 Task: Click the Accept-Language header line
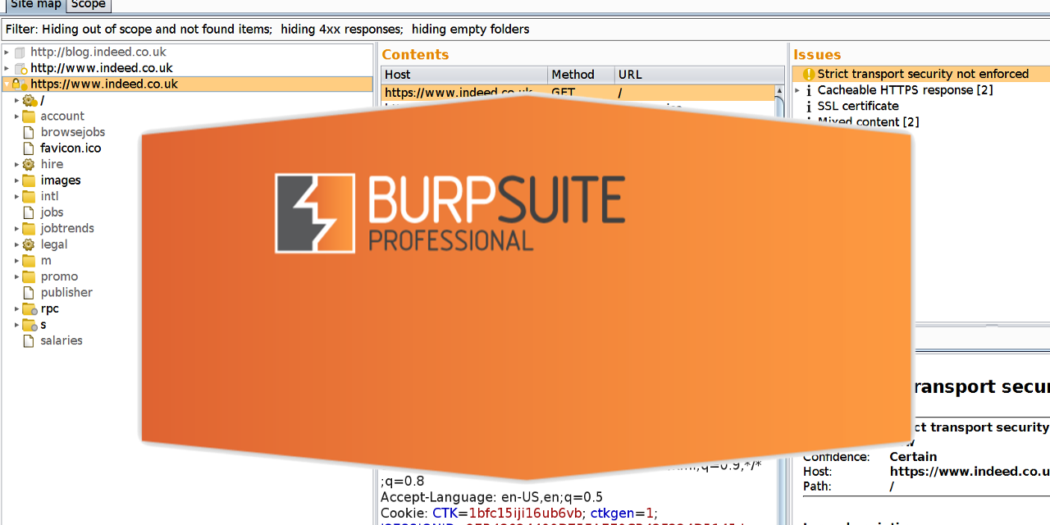click(492, 497)
